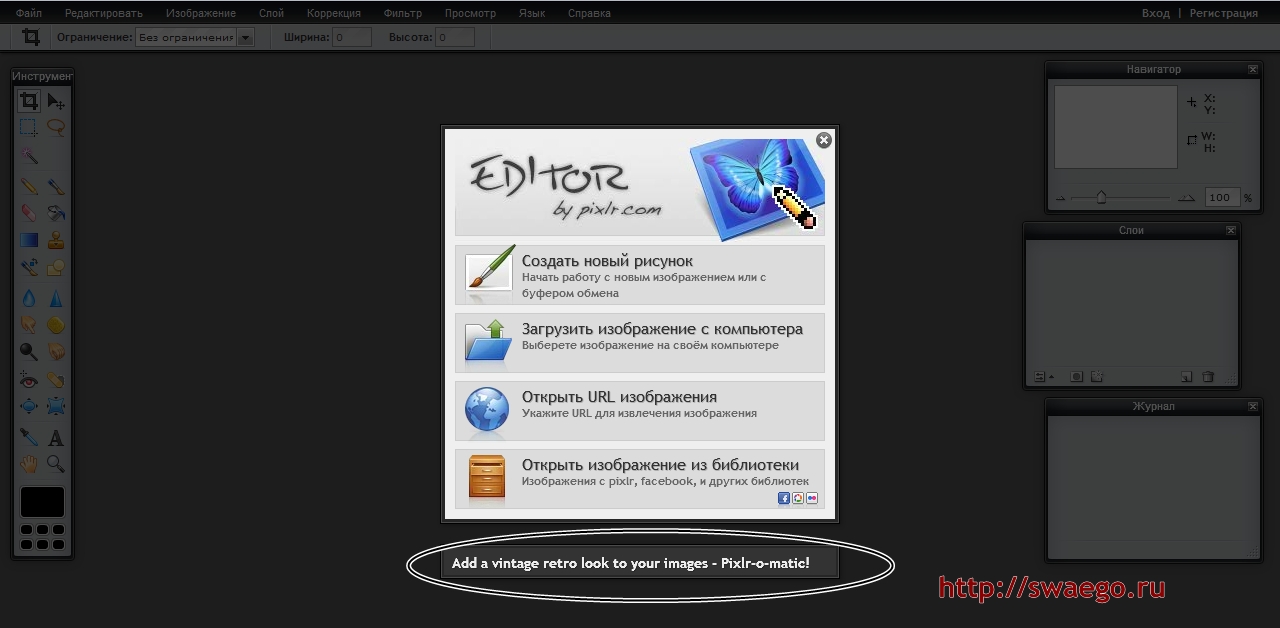Image resolution: width=1280 pixels, height=628 pixels.
Task: Click the Navigator zoom percent field
Action: [x=1221, y=197]
